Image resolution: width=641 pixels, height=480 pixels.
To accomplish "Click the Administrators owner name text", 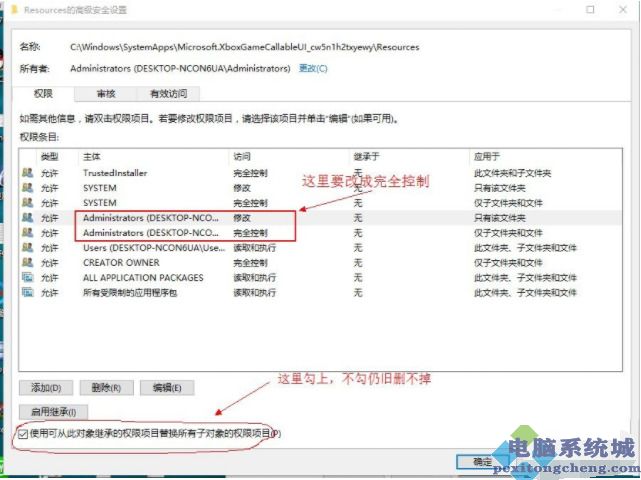I will (x=180, y=68).
